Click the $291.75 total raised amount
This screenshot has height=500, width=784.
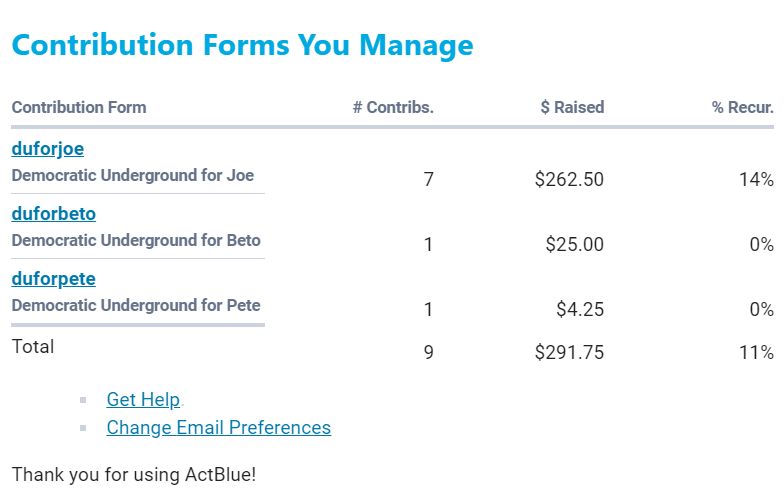[569, 352]
